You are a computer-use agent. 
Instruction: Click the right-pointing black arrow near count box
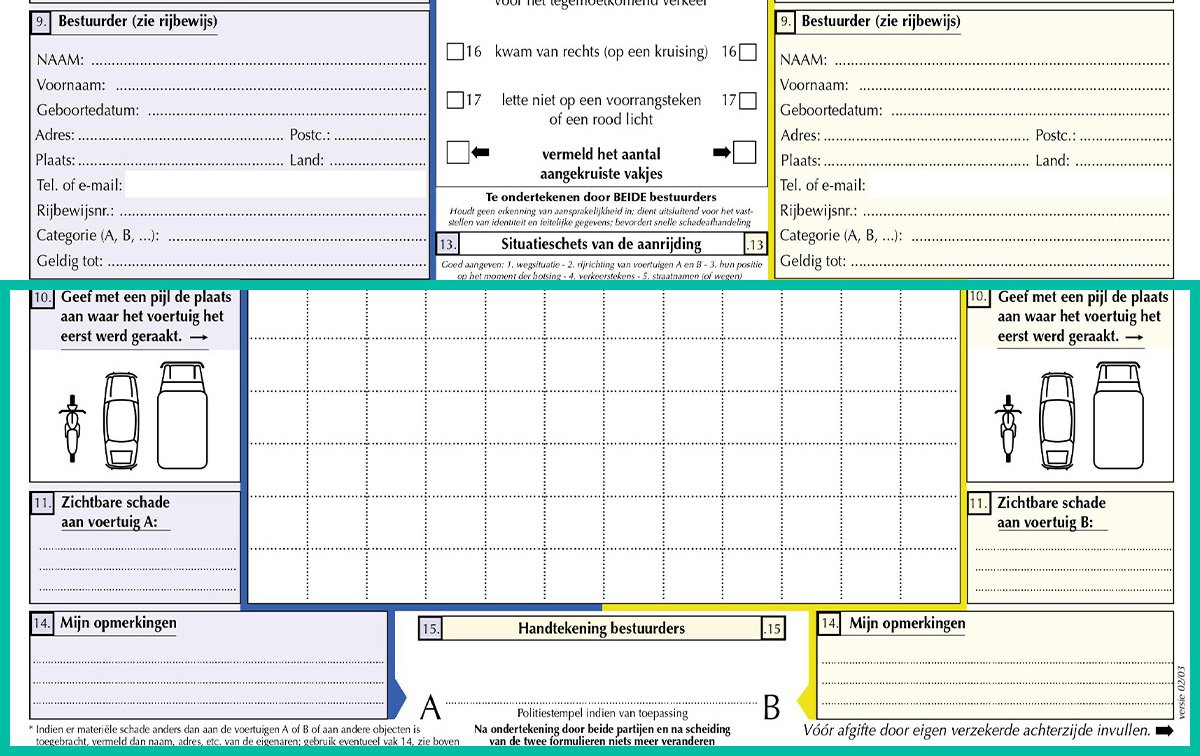[x=722, y=152]
